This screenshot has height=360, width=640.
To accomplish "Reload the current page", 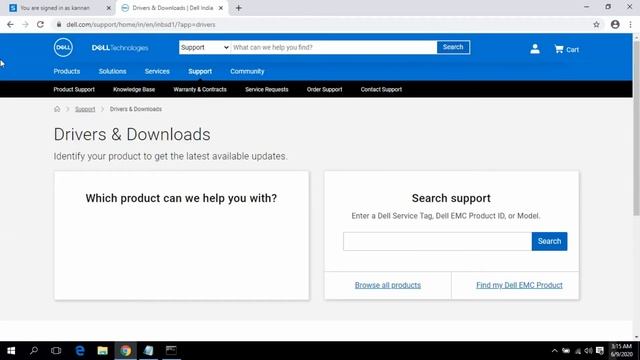I will coord(40,24).
